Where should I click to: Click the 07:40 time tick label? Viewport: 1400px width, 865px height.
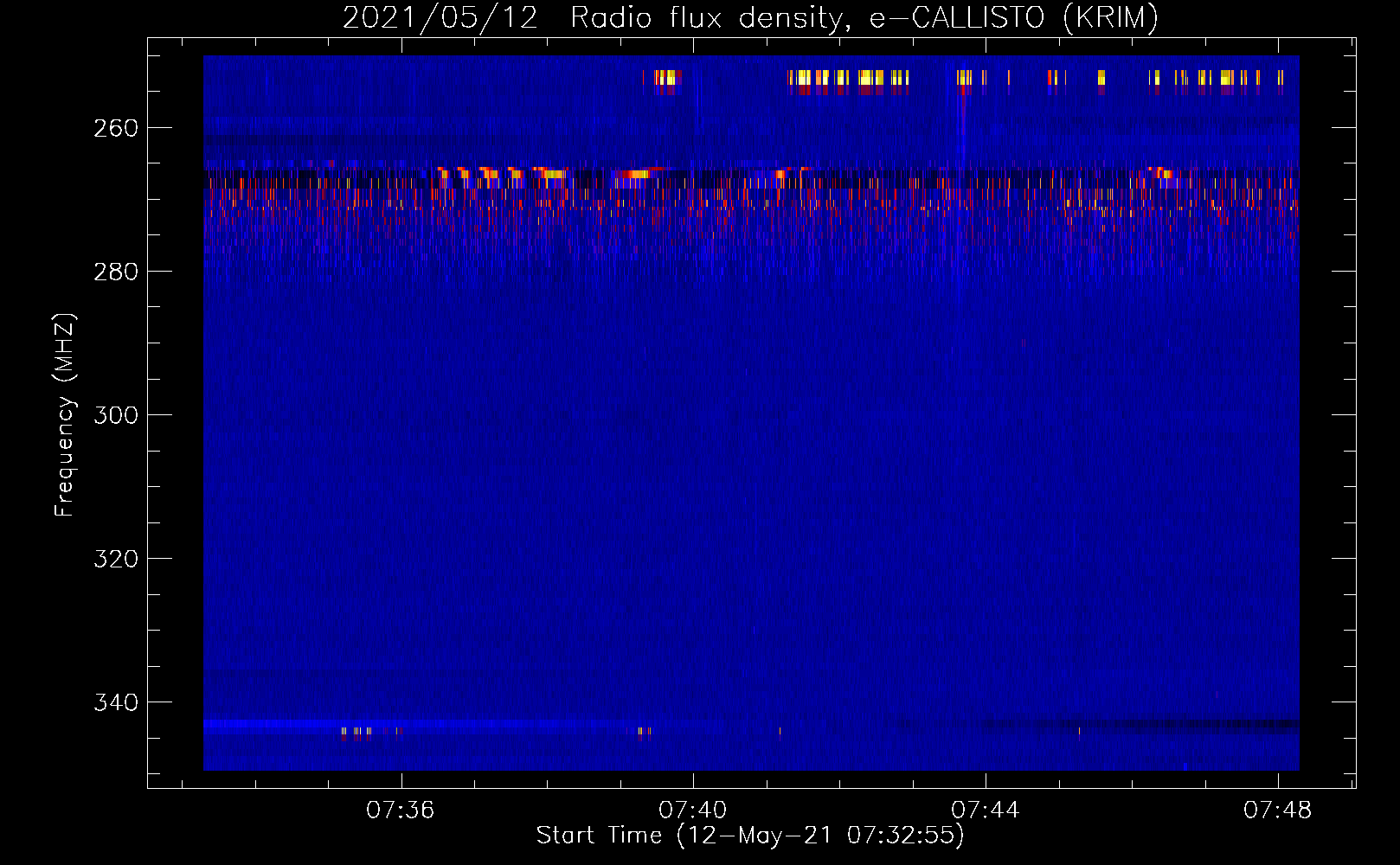click(x=693, y=811)
